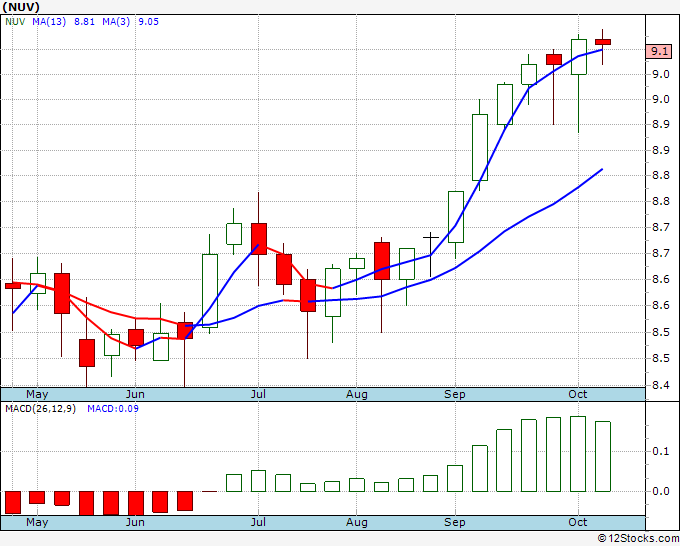Click the black doji candlestick before Sep

click(x=431, y=255)
